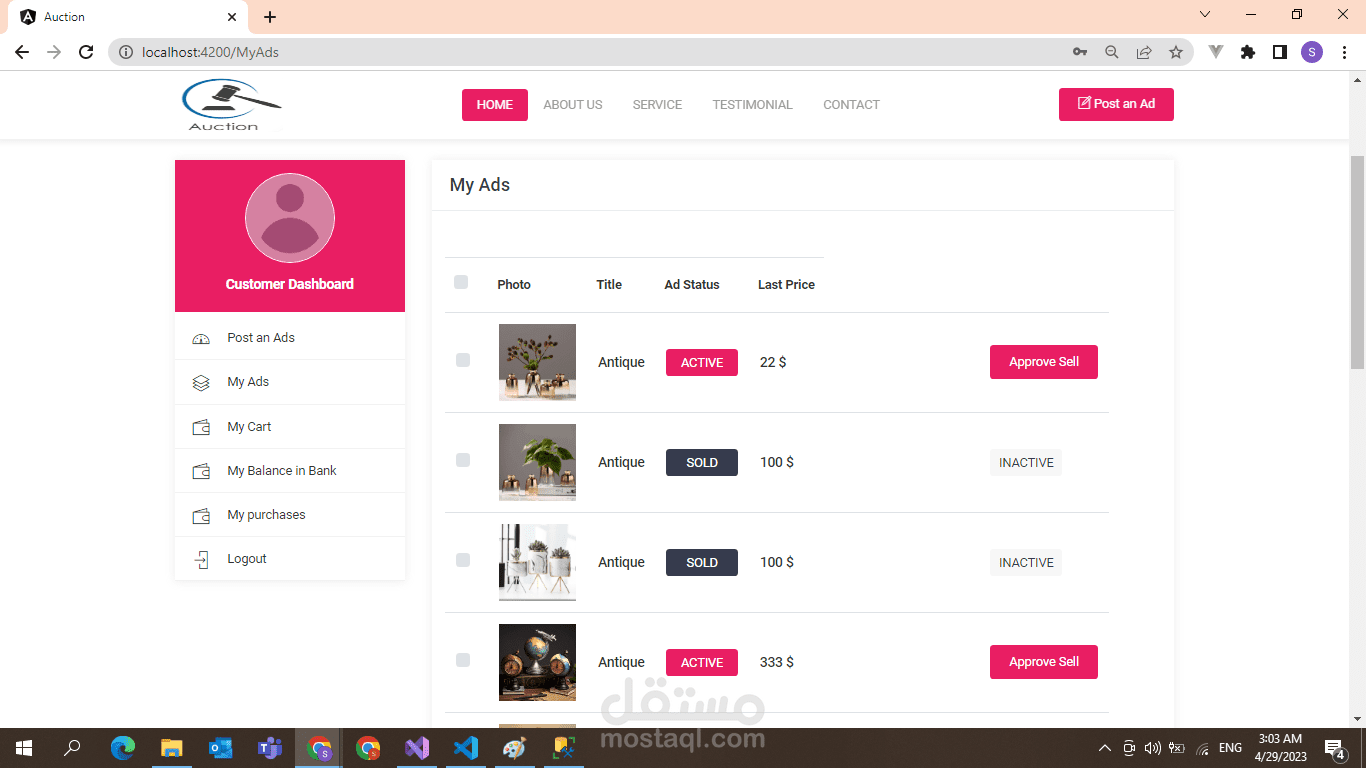Check the box for the white pots SOLD ad
This screenshot has width=1366, height=768.
pos(462,560)
